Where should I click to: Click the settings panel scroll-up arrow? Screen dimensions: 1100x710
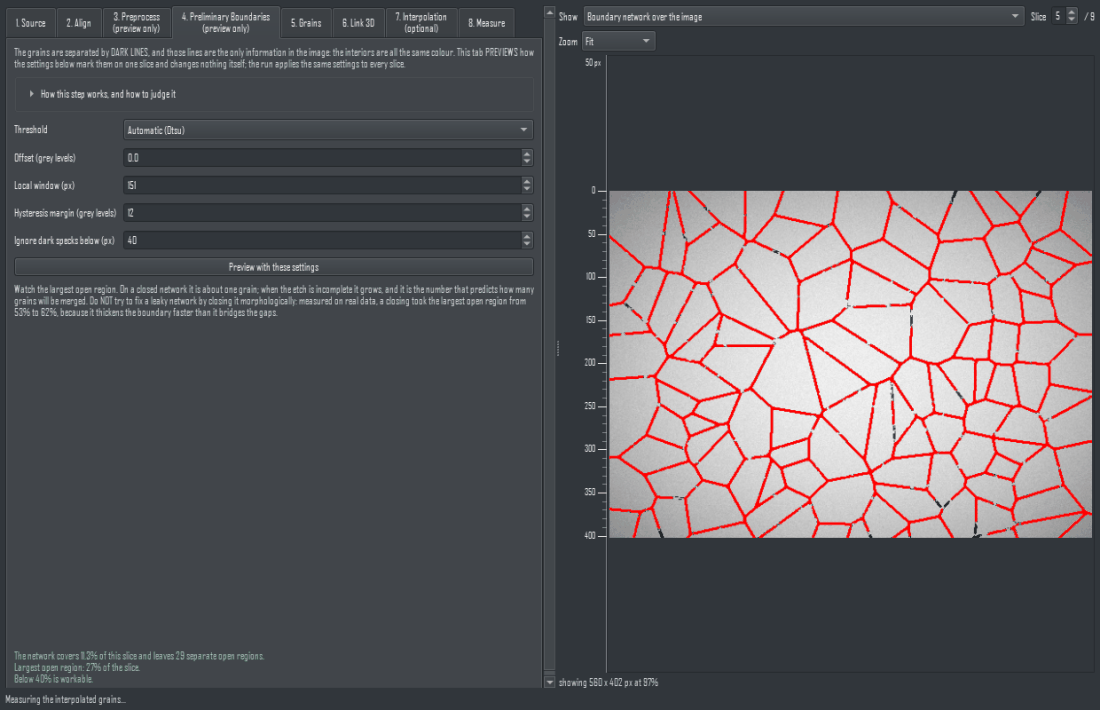(549, 13)
